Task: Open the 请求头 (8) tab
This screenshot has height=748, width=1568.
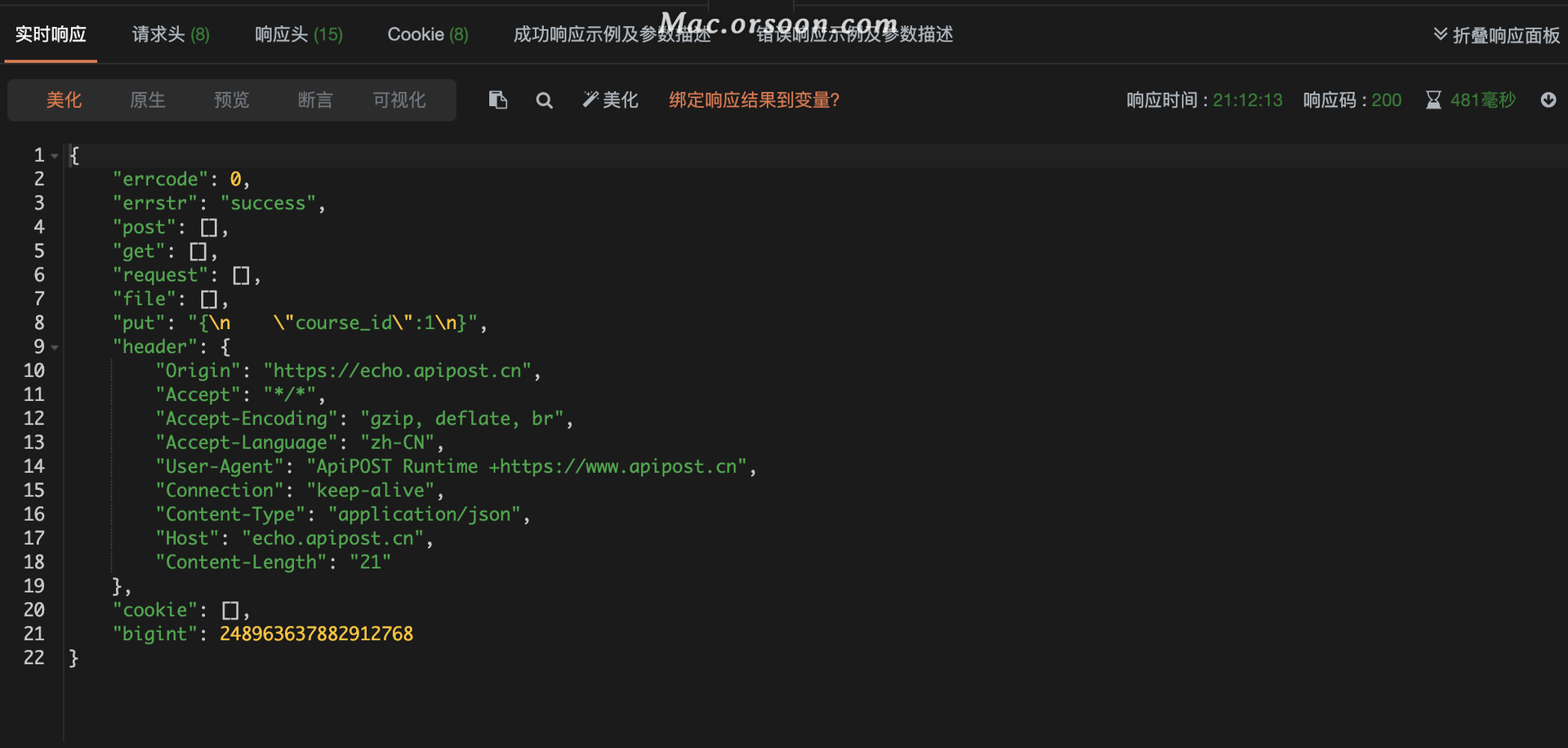Action: (x=171, y=34)
